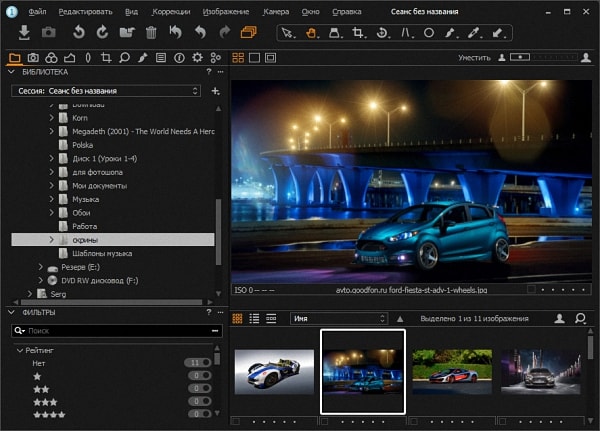Select the Crop cursor tool
The image size is (600, 431).
click(359, 33)
